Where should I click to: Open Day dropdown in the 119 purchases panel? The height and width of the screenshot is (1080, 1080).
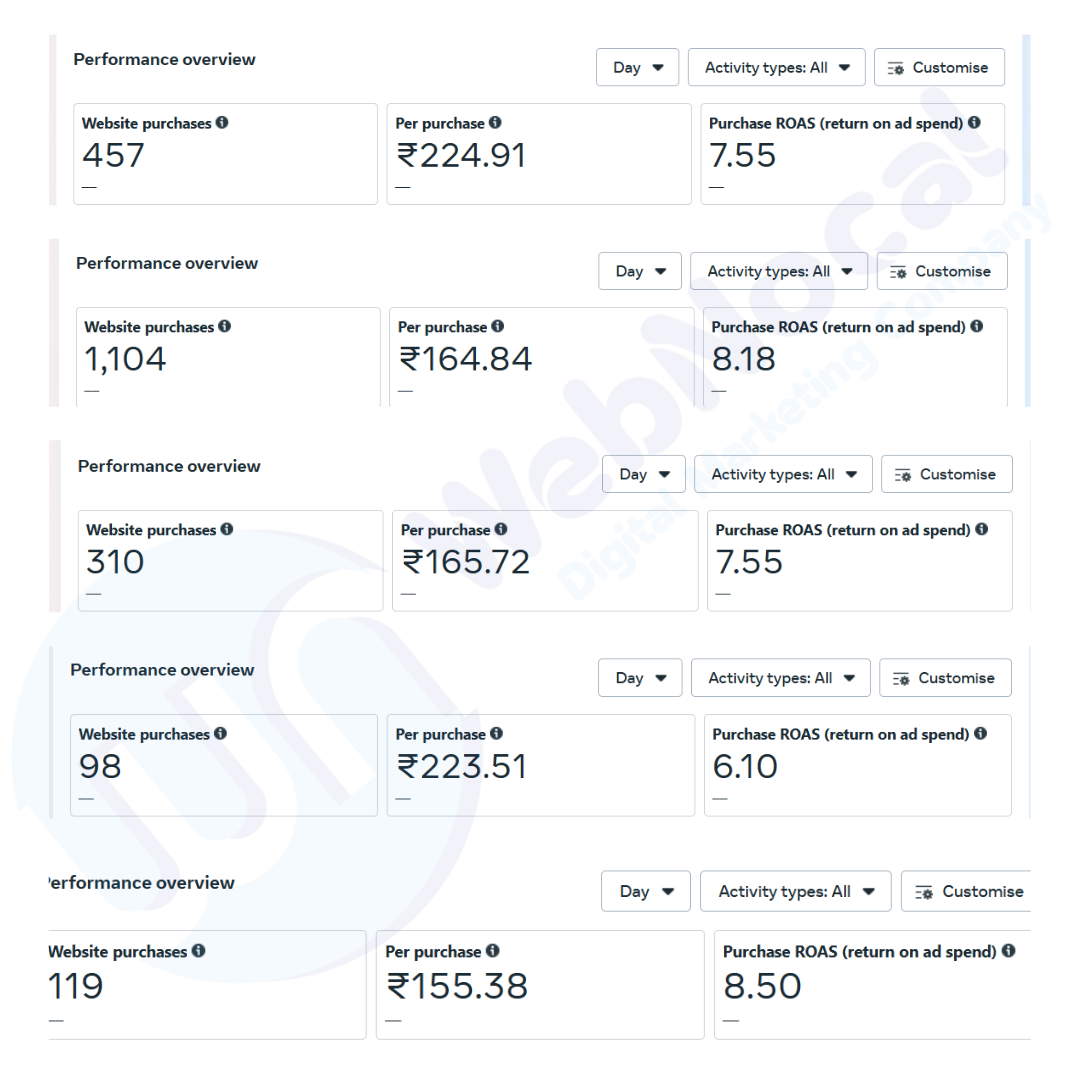pyautogui.click(x=645, y=891)
